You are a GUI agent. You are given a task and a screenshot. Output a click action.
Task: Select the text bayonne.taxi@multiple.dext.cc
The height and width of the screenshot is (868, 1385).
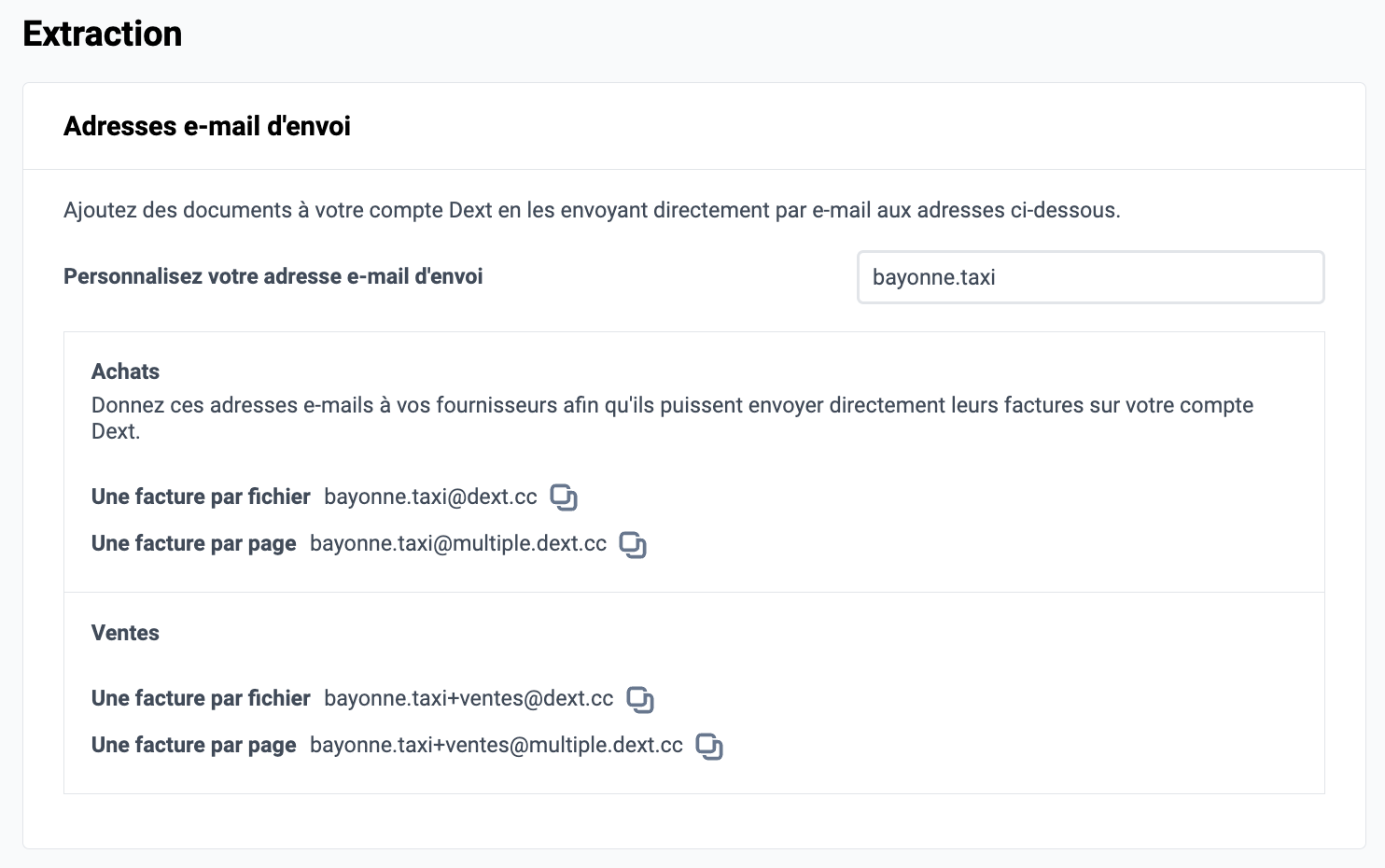click(458, 543)
